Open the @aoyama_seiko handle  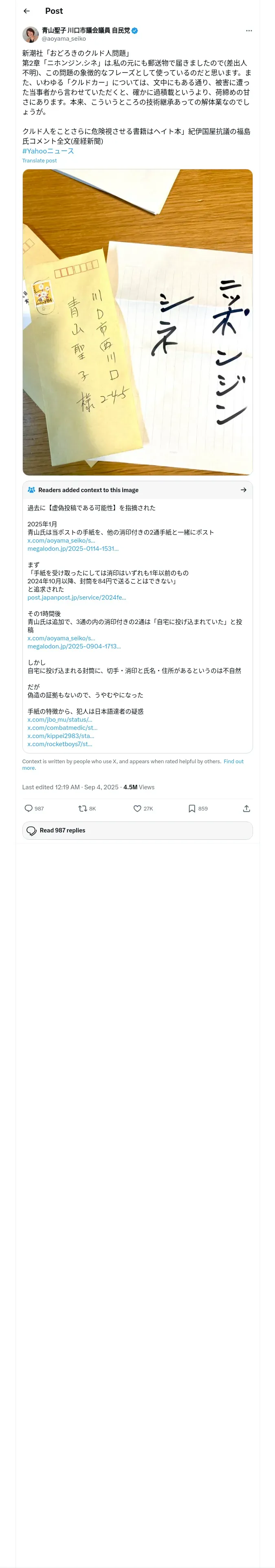click(64, 38)
